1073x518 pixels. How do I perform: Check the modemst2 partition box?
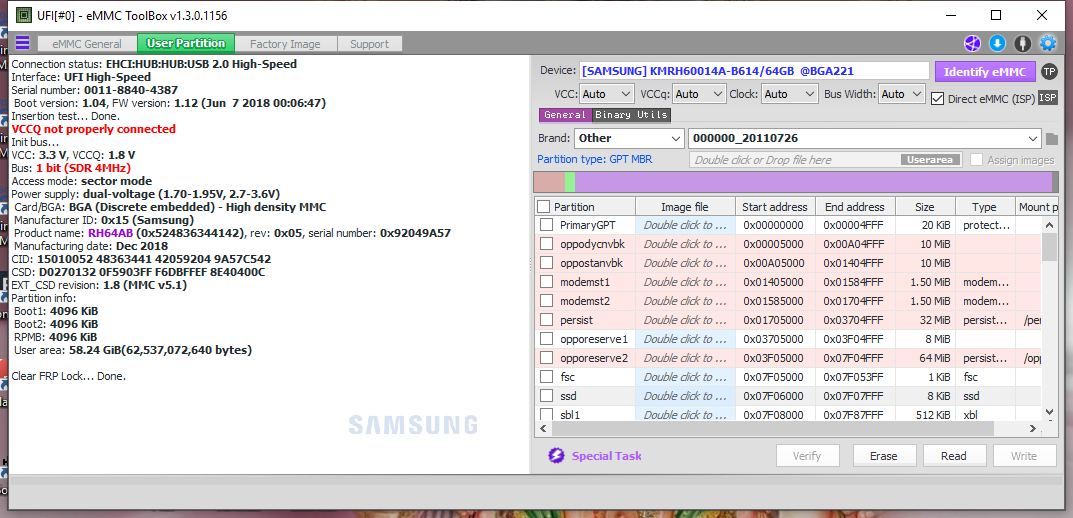tap(546, 300)
